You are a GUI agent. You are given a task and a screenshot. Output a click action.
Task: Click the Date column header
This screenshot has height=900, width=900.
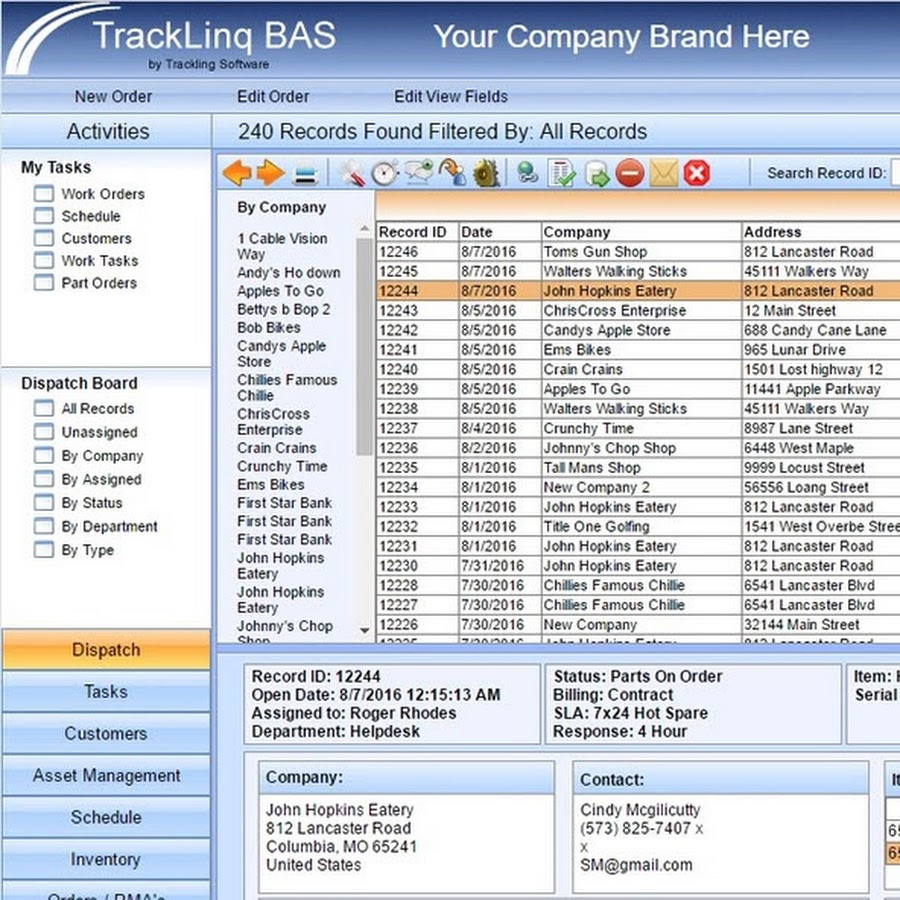500,232
